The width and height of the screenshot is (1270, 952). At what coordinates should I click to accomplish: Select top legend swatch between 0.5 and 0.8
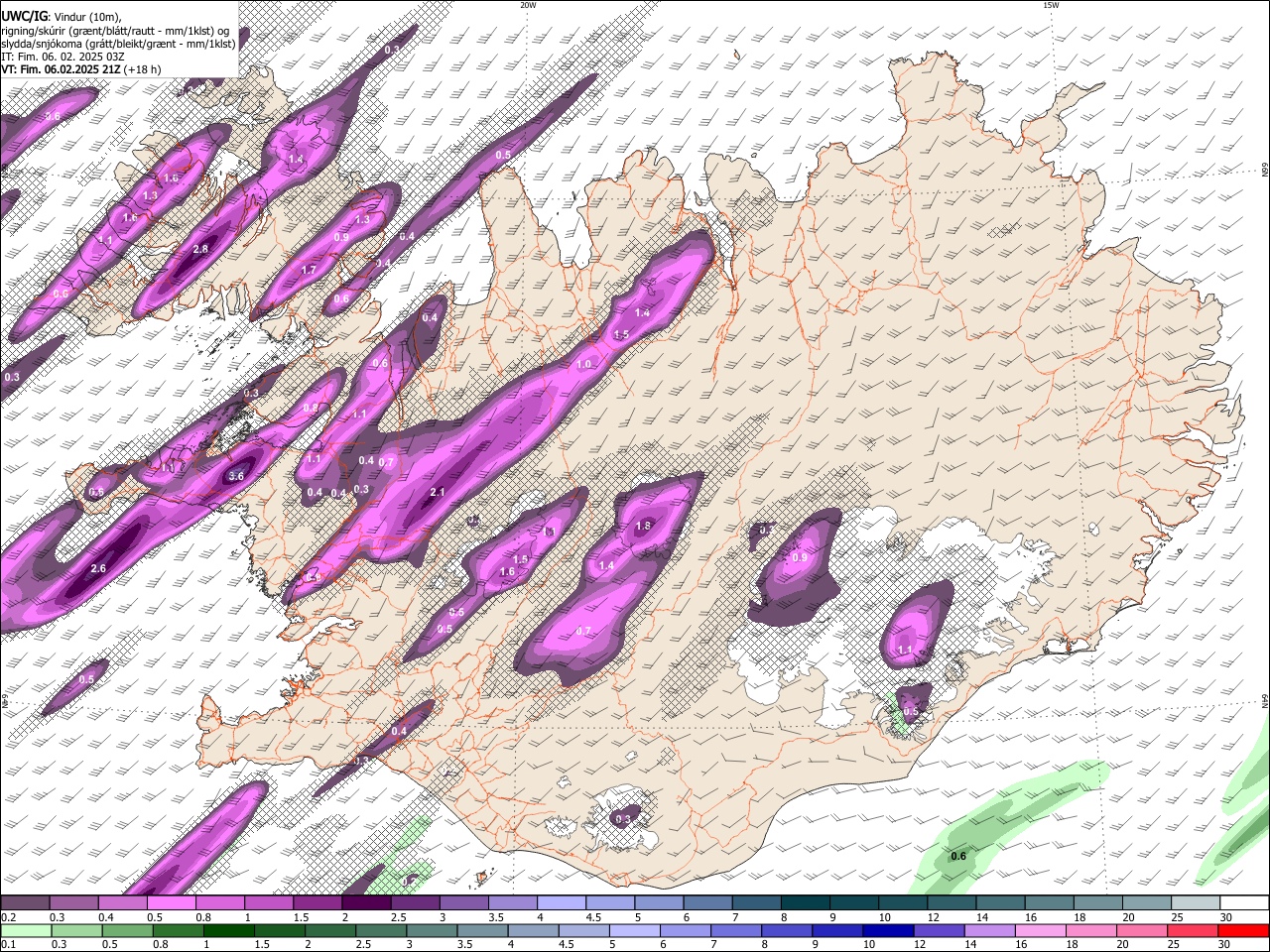171,904
